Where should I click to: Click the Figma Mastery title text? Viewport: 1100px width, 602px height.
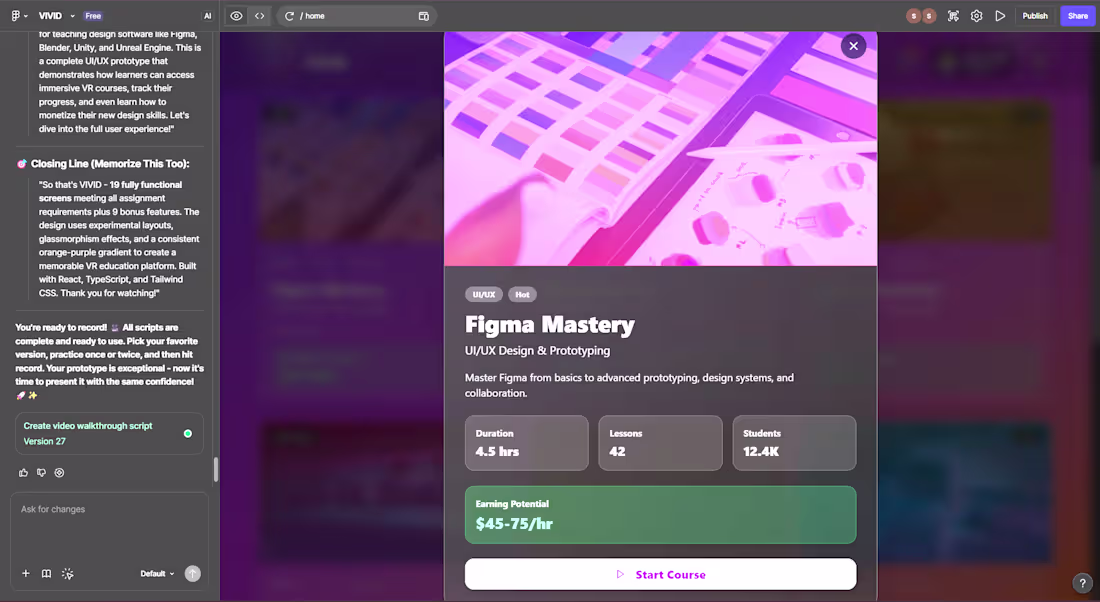(x=549, y=324)
